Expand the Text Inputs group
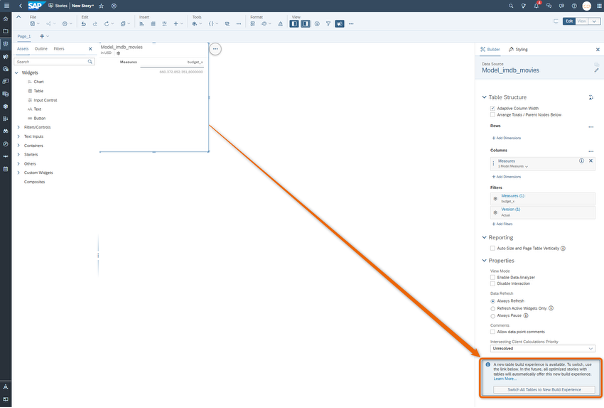This screenshot has width=604, height=408. pyautogui.click(x=18, y=136)
